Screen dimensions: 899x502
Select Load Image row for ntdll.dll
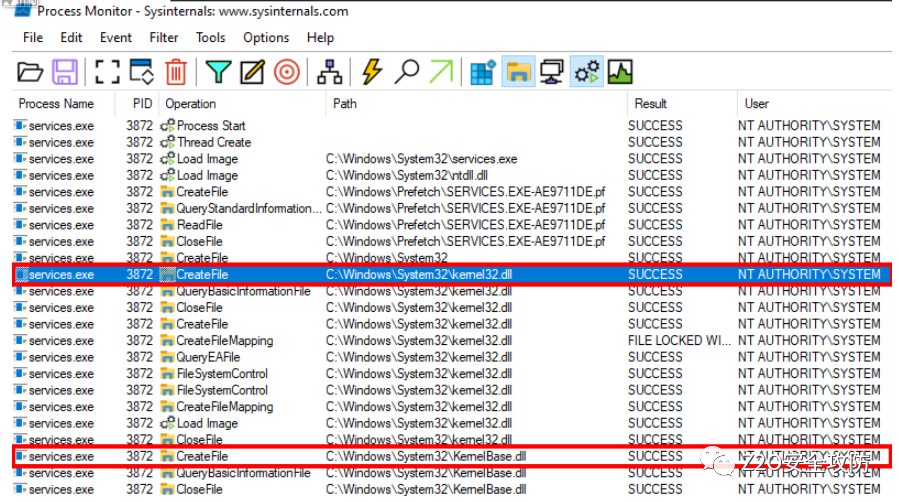click(x=452, y=175)
